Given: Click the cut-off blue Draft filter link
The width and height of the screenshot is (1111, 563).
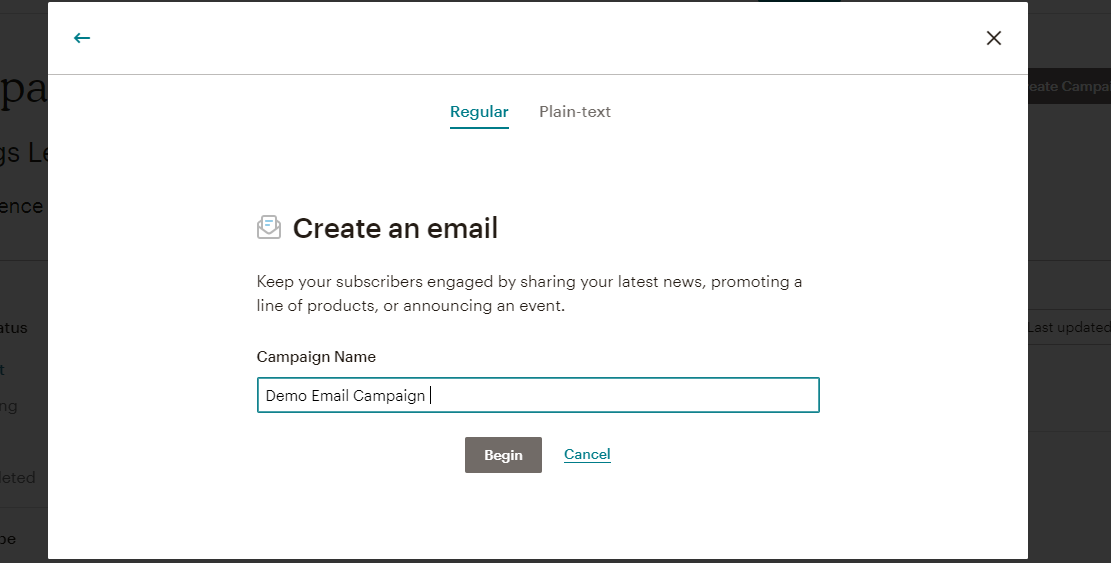Looking at the screenshot, I should (x=2, y=370).
